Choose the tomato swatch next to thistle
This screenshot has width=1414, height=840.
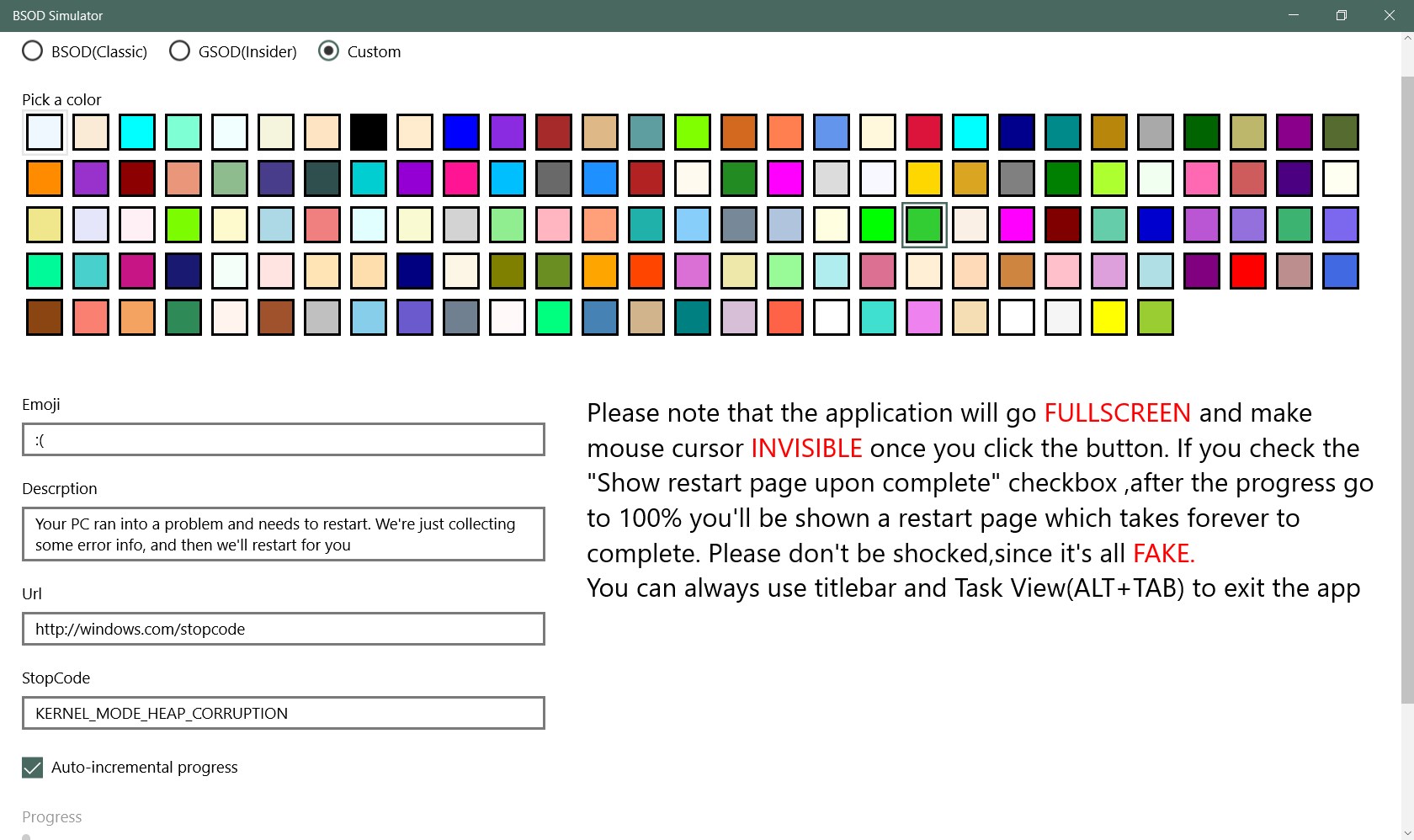click(x=785, y=317)
